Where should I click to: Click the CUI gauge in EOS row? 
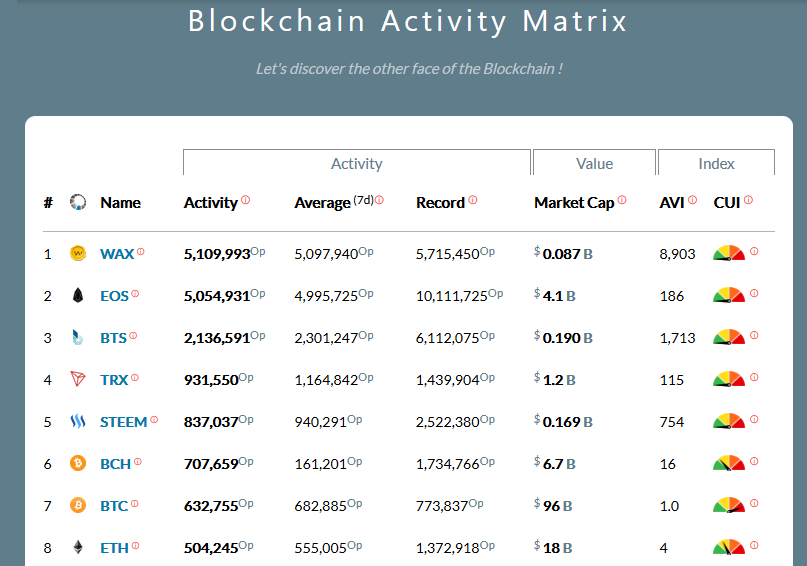729,295
